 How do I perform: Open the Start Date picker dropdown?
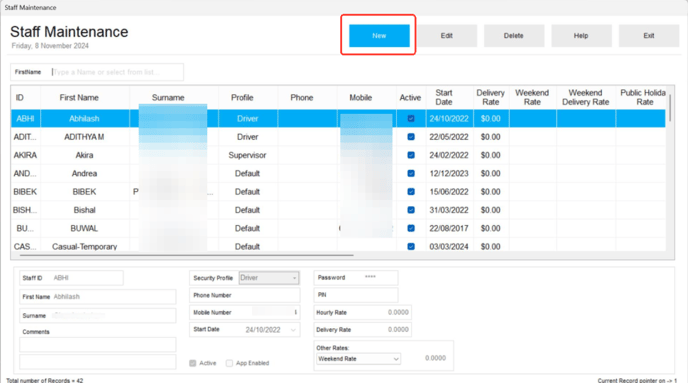click(294, 329)
